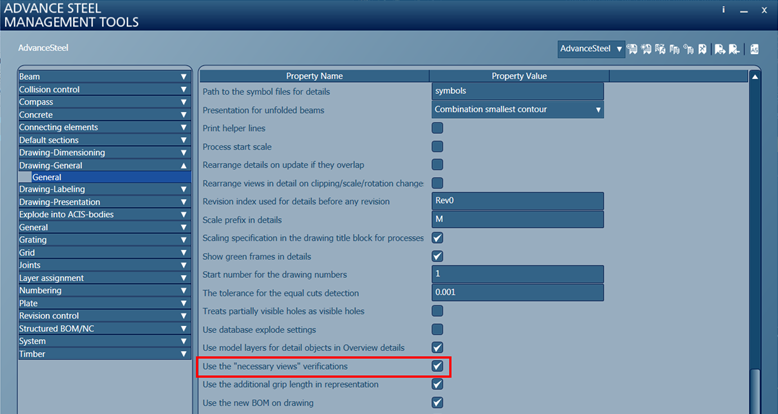Click the load settings in Advance Steel icon

coord(754,49)
